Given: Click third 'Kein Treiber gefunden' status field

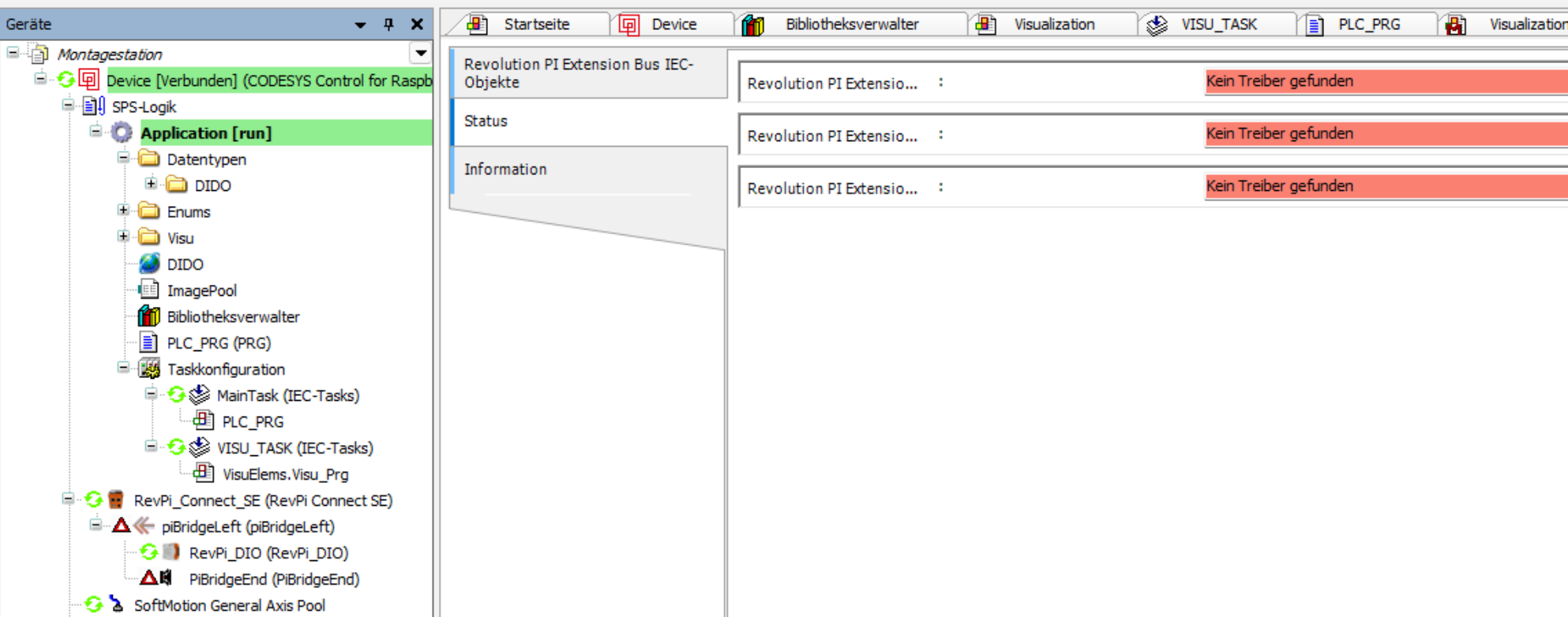Looking at the screenshot, I should (x=1386, y=186).
